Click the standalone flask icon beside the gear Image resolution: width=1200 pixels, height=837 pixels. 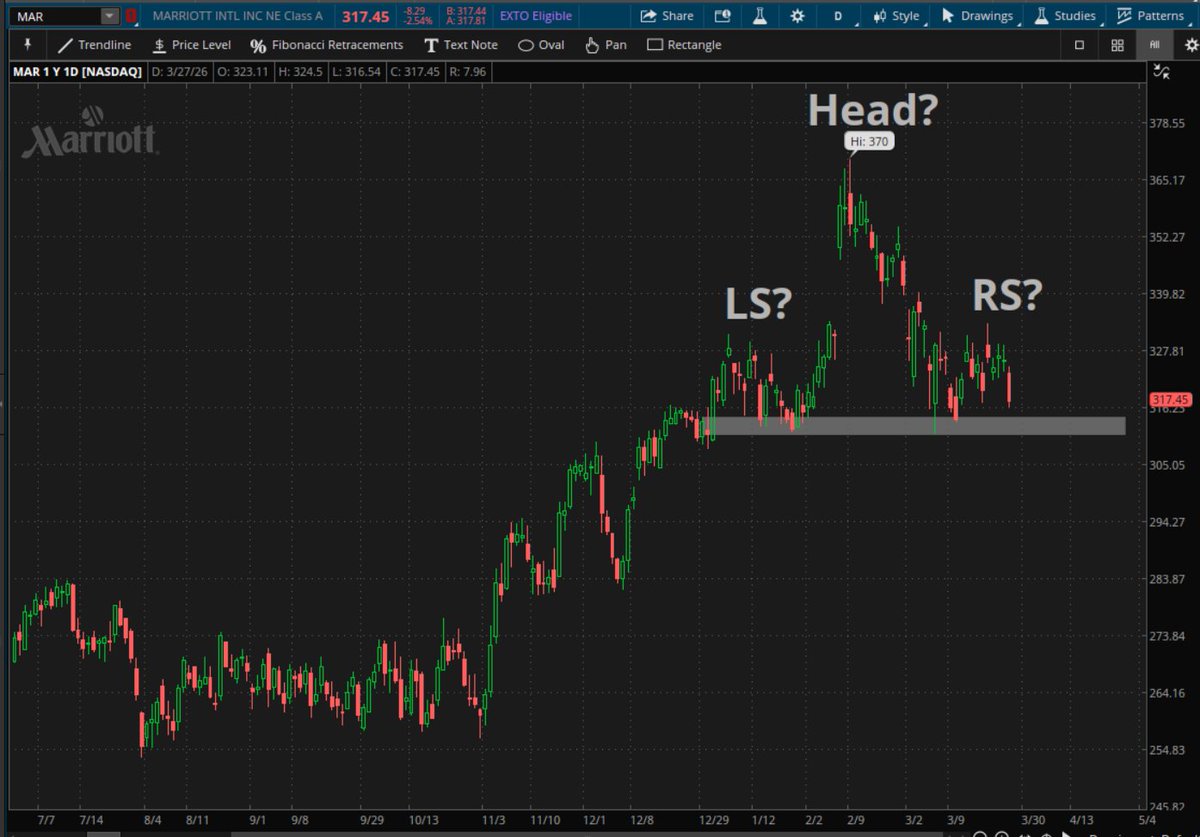759,16
